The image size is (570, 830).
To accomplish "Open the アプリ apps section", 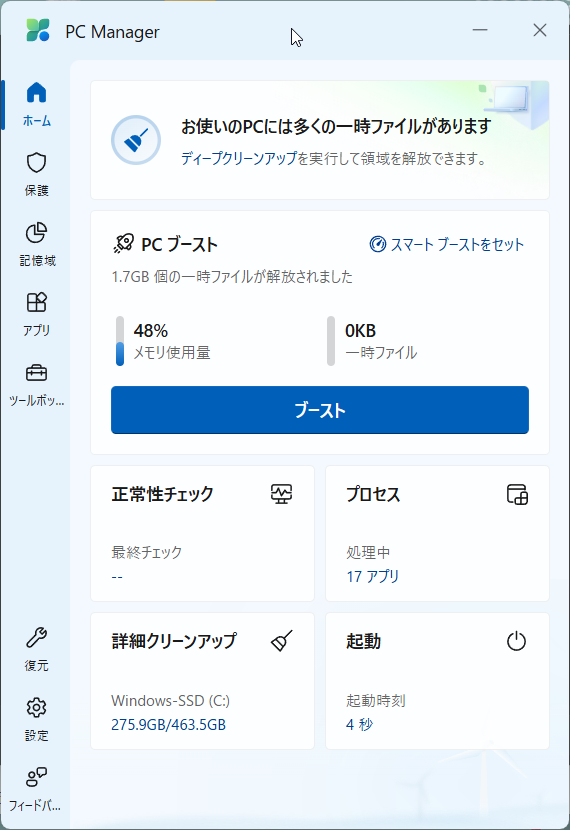I will tap(37, 314).
